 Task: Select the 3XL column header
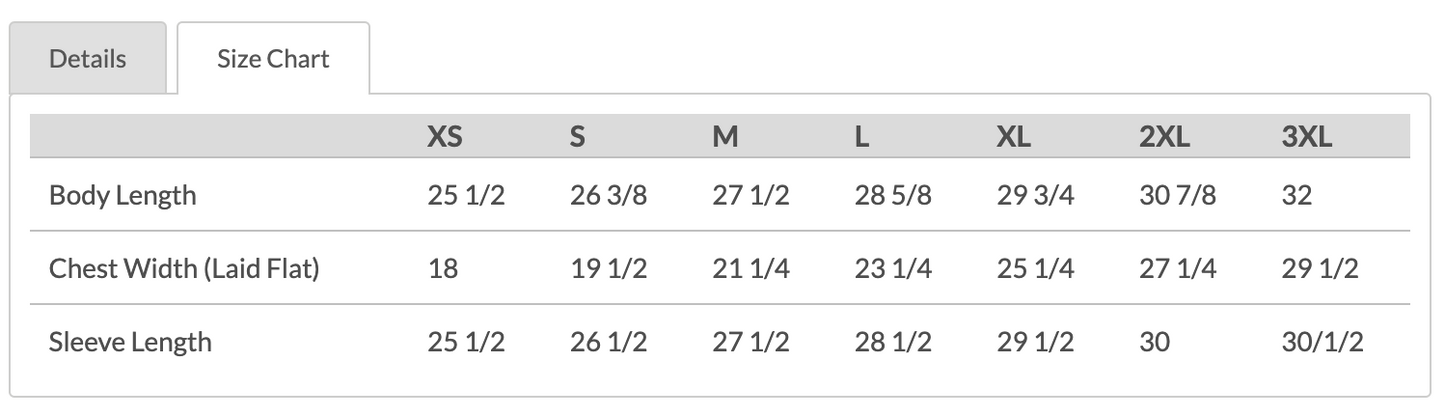[1306, 137]
